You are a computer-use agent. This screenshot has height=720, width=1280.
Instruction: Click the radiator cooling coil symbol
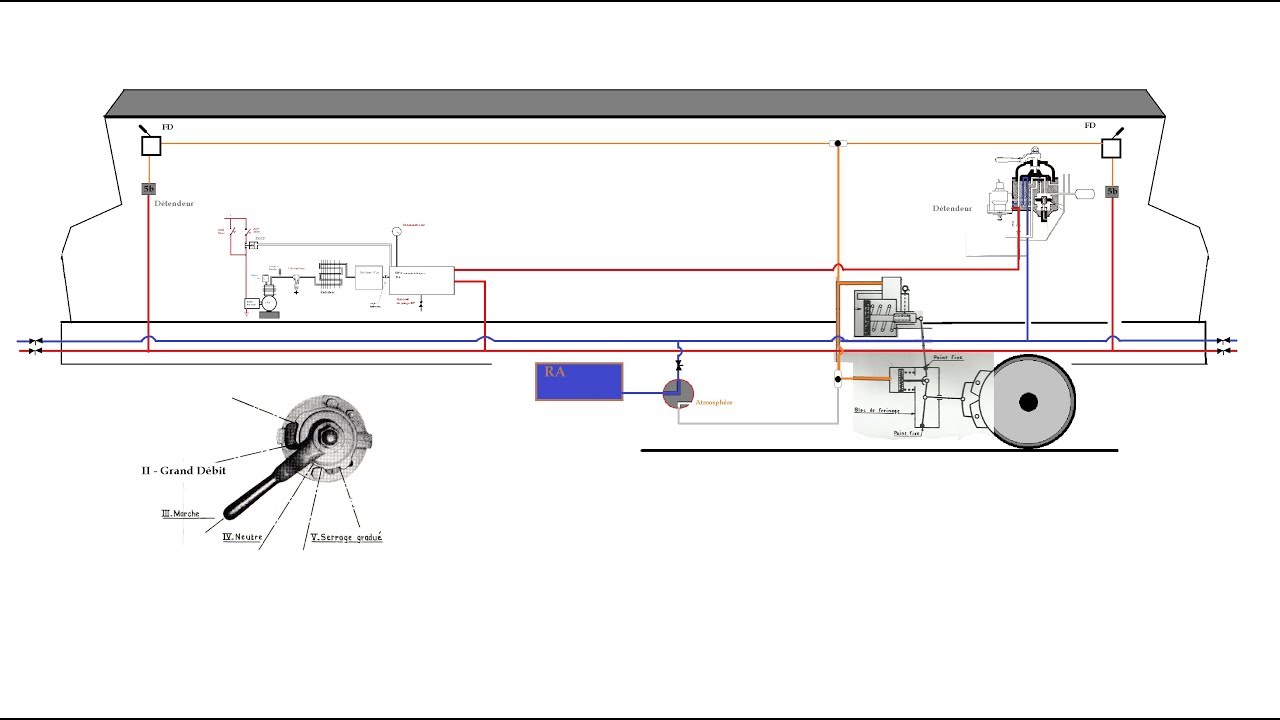coord(333,274)
